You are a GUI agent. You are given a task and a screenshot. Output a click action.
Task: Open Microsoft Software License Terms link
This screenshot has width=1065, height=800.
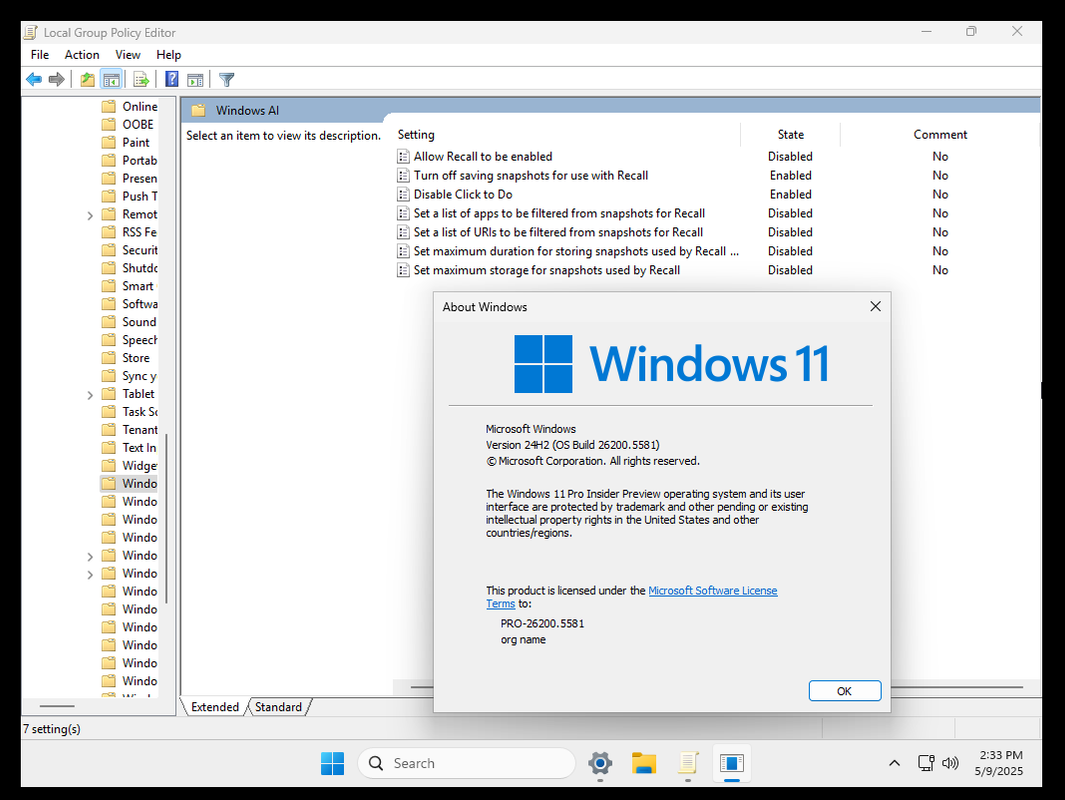[x=712, y=591]
